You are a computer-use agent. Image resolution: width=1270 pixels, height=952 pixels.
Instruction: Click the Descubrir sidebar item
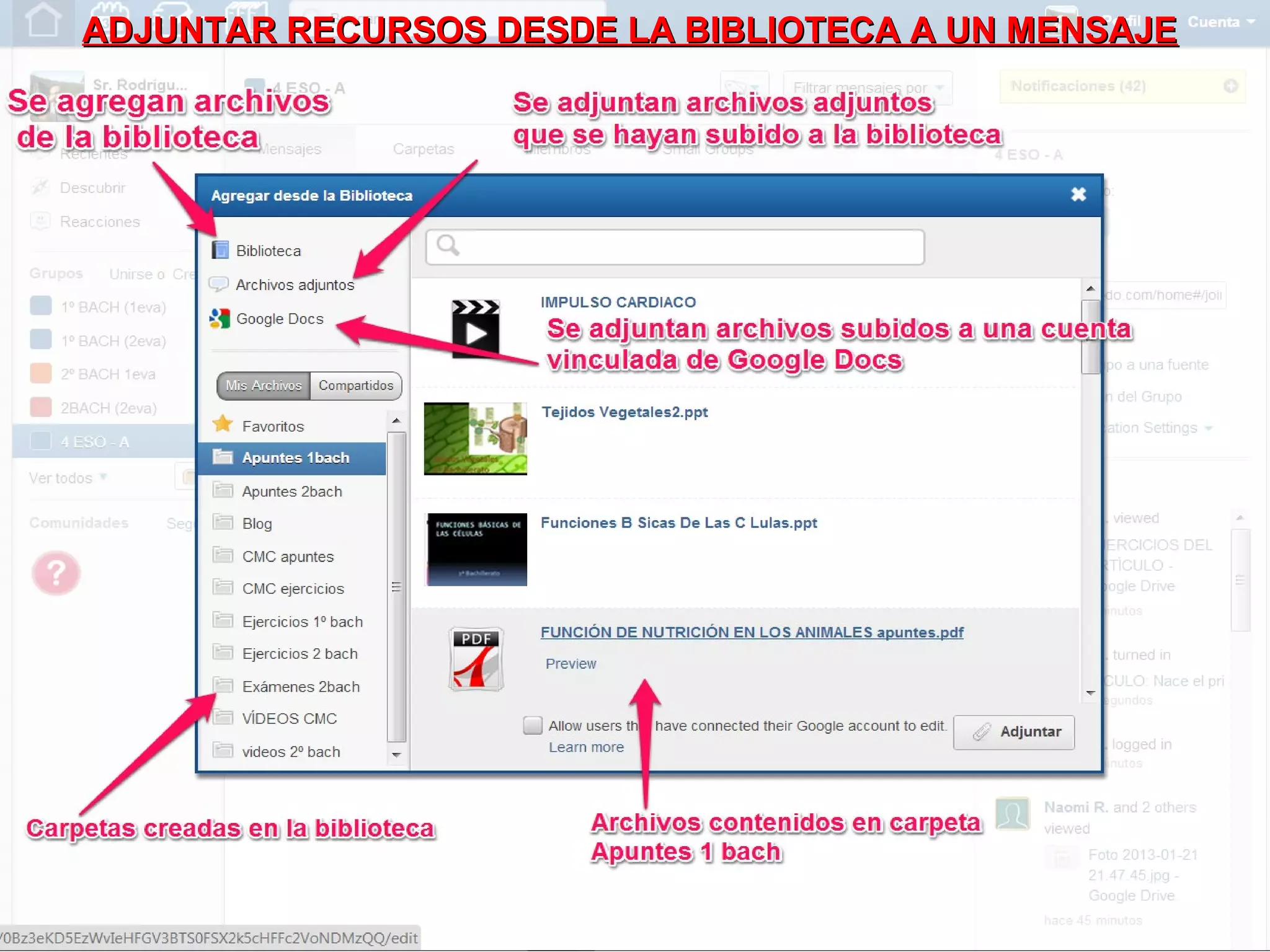point(93,187)
